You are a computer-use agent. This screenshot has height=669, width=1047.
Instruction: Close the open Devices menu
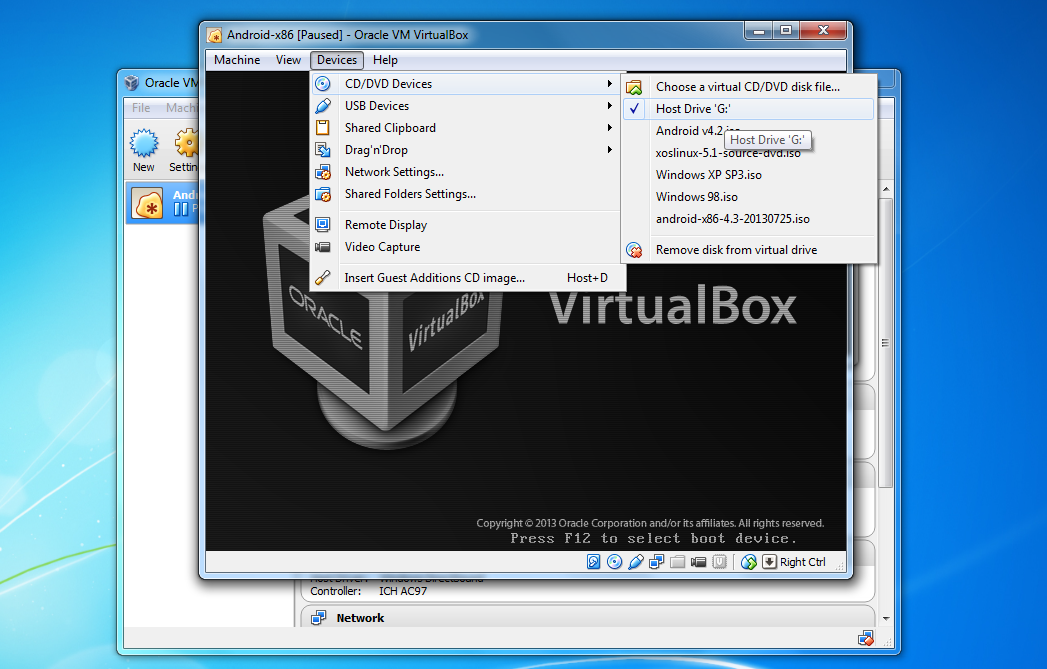[x=337, y=59]
